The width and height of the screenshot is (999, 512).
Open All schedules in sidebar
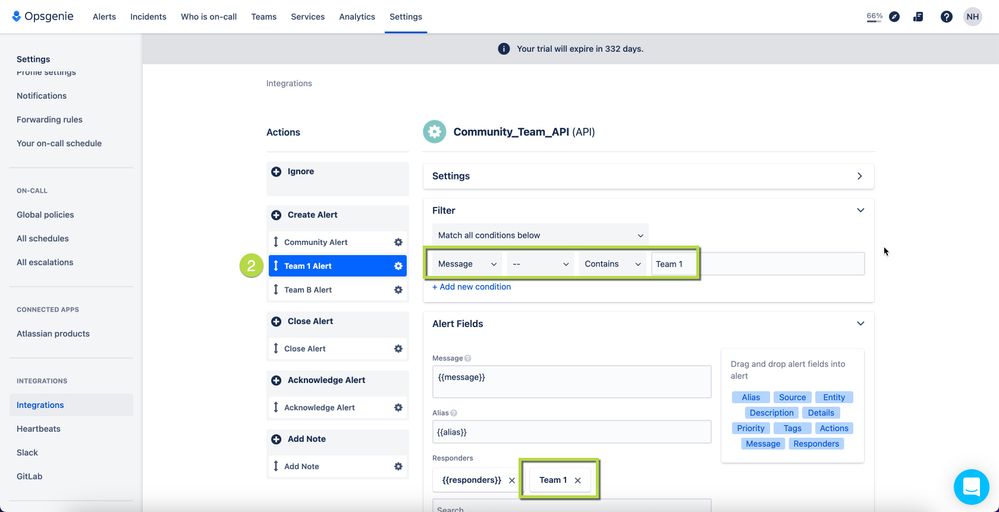(43, 238)
